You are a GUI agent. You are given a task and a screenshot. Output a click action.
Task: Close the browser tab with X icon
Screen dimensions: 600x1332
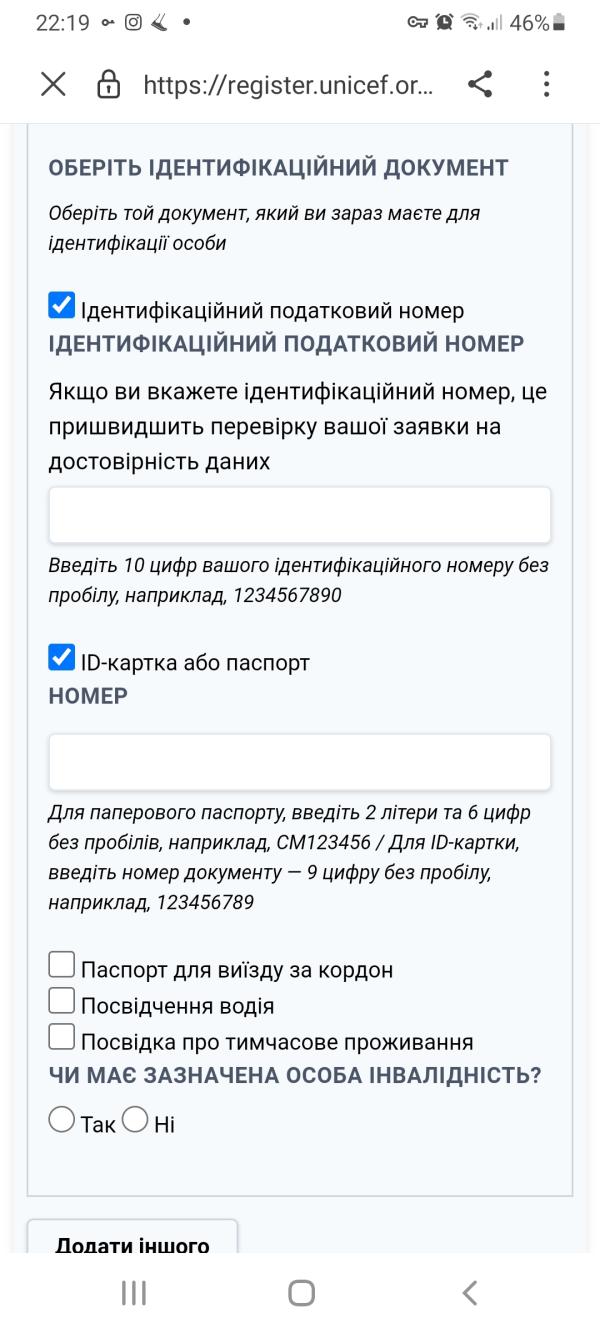coord(53,85)
